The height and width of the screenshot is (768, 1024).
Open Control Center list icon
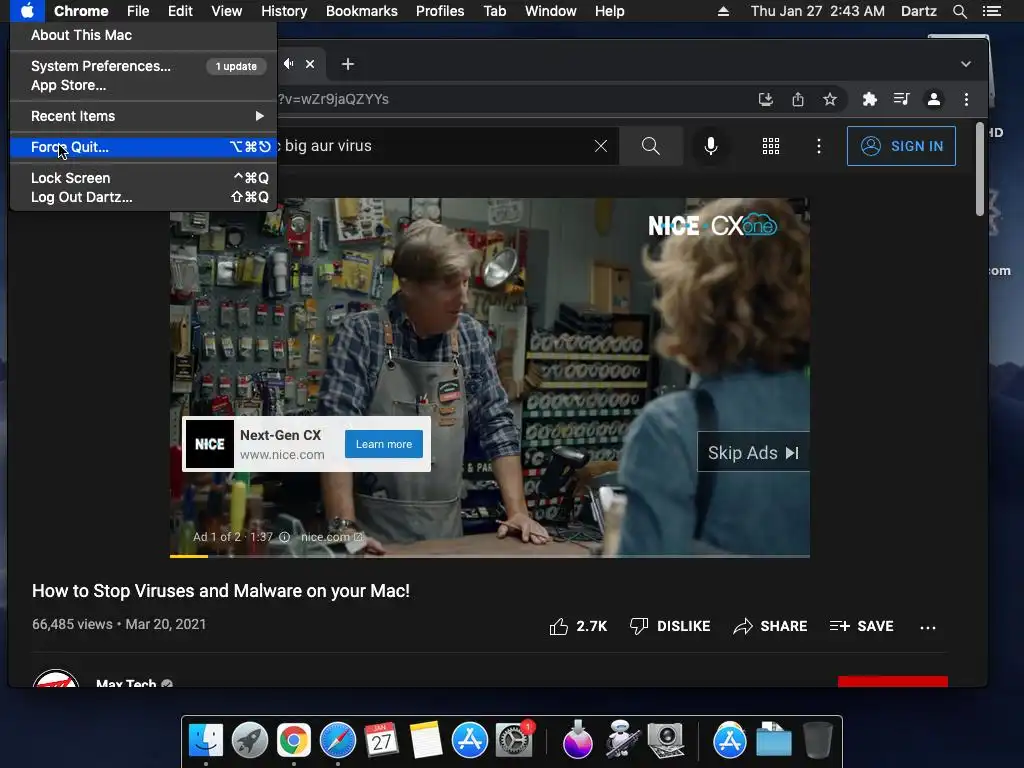[x=991, y=11]
